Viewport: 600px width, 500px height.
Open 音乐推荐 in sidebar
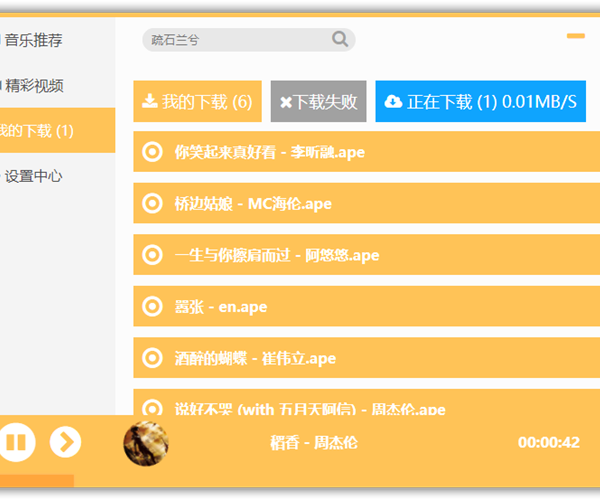click(x=34, y=41)
